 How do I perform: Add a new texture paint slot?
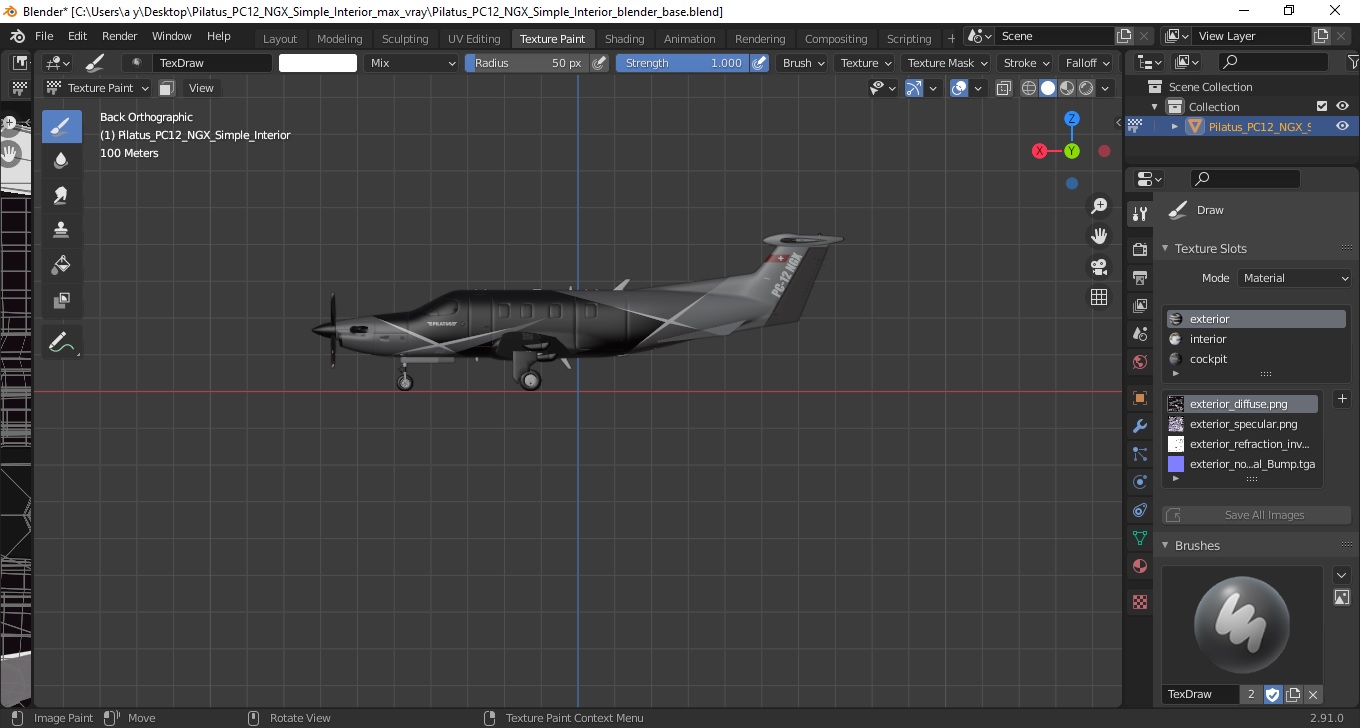(x=1342, y=399)
